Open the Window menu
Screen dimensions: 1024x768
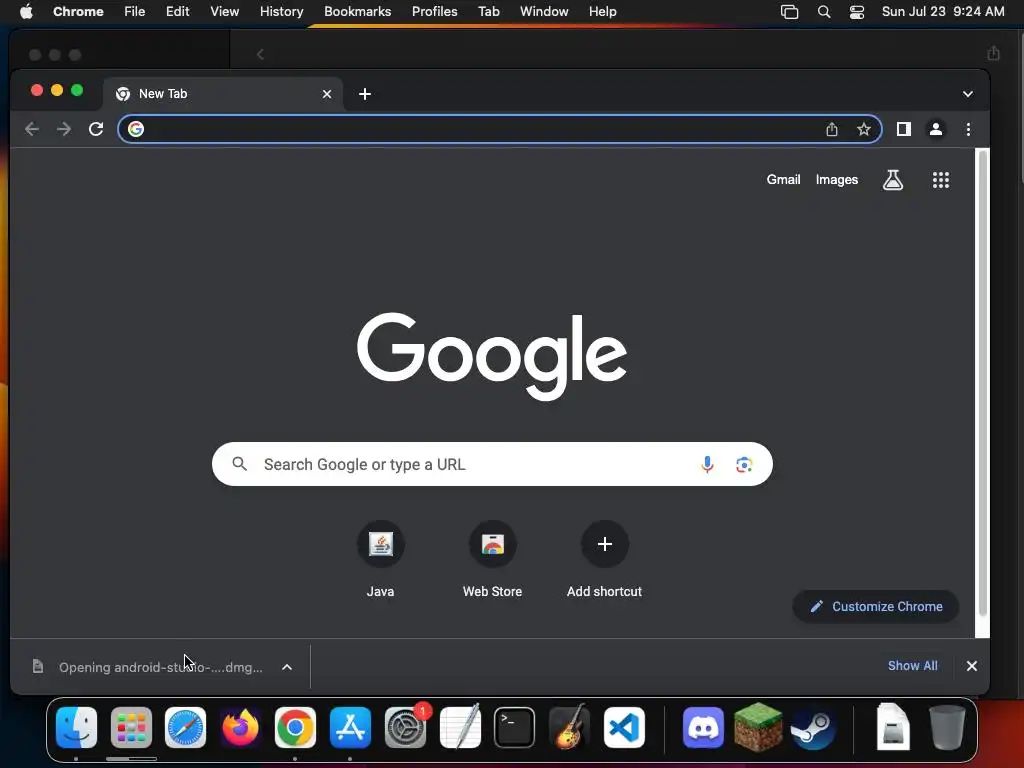544,11
